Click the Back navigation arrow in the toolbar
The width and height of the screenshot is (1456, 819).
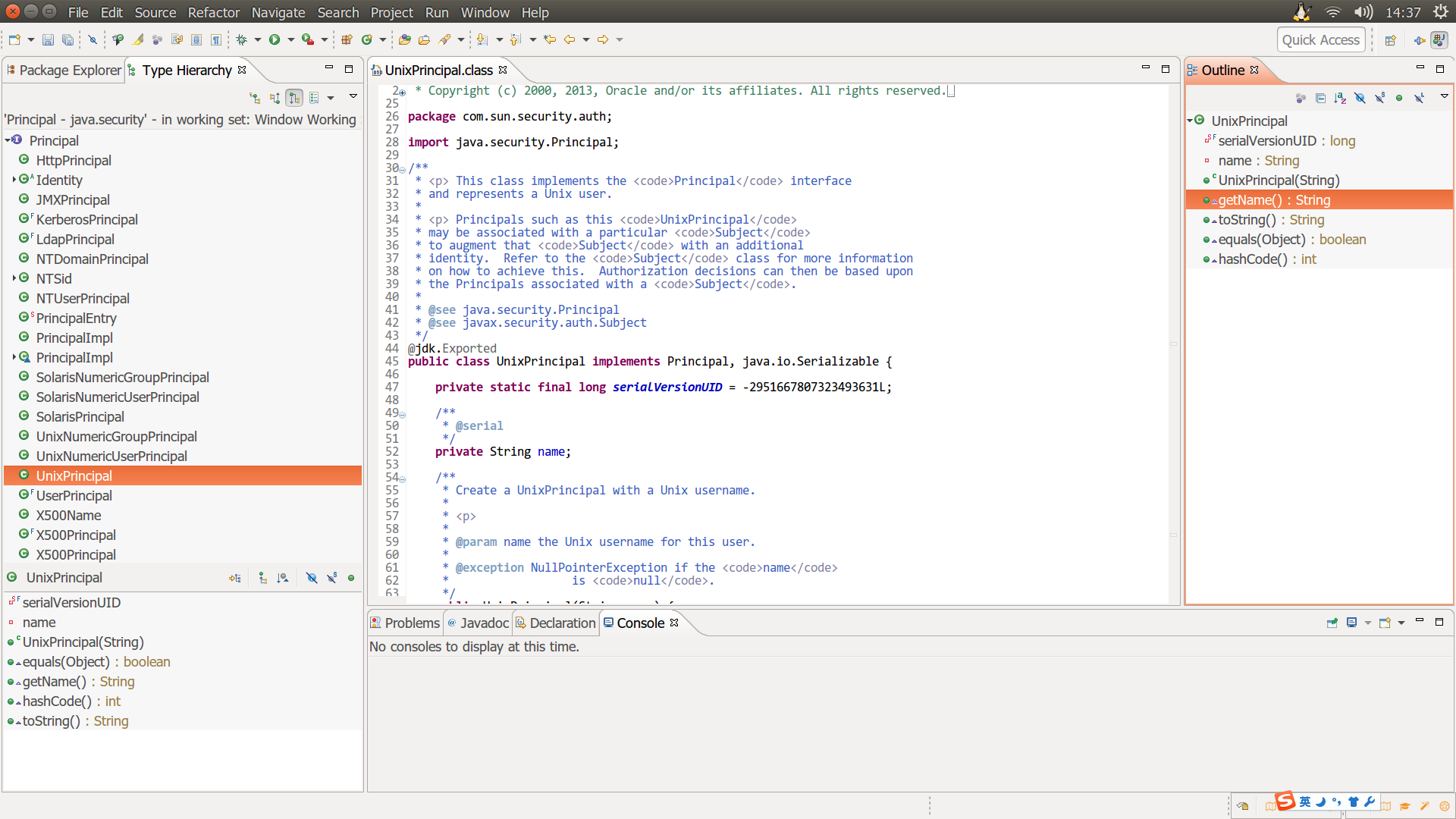570,39
